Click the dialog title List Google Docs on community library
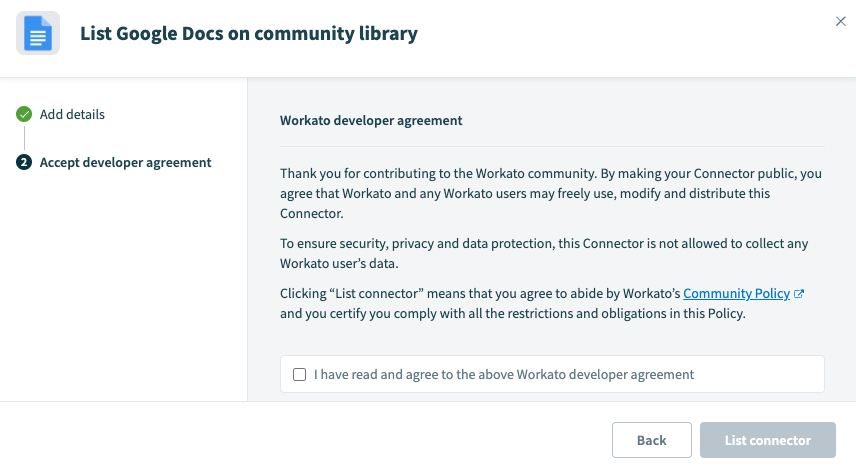The width and height of the screenshot is (856, 469). pos(249,33)
